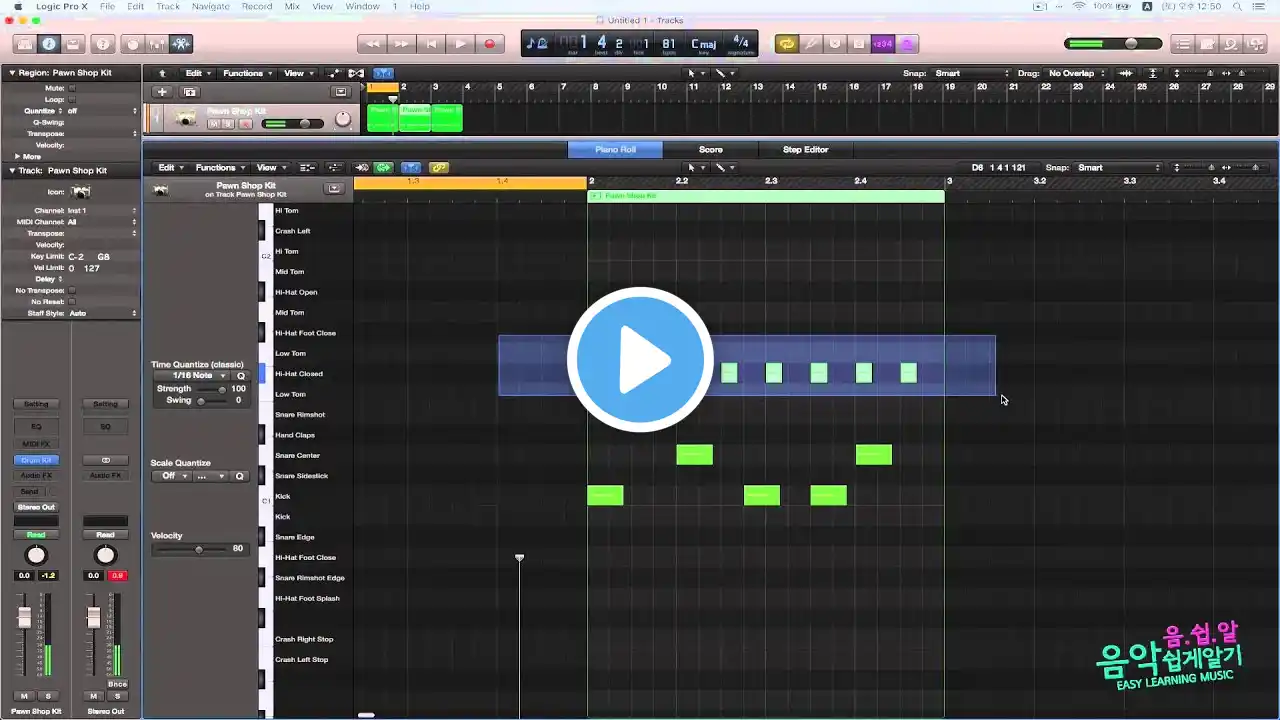This screenshot has width=1280, height=720.
Task: Check the No Transpose checkbox
Action: (x=72, y=291)
